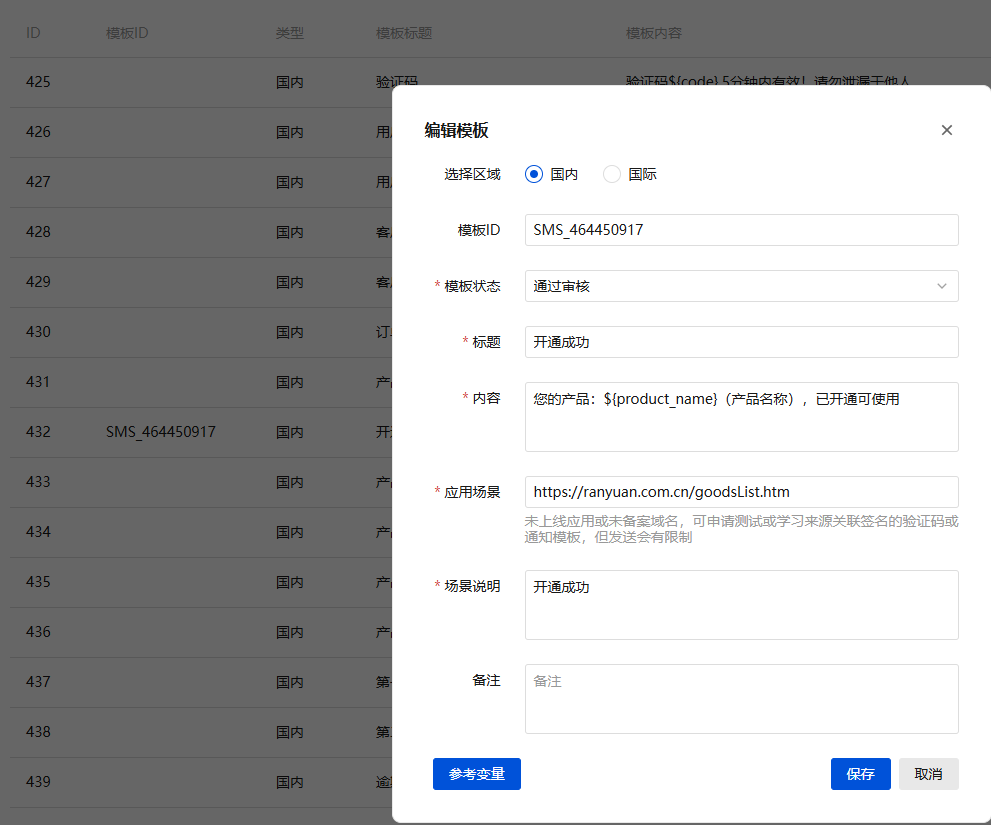991x825 pixels.
Task: Click row ID 425 in background table
Action: coord(38,82)
